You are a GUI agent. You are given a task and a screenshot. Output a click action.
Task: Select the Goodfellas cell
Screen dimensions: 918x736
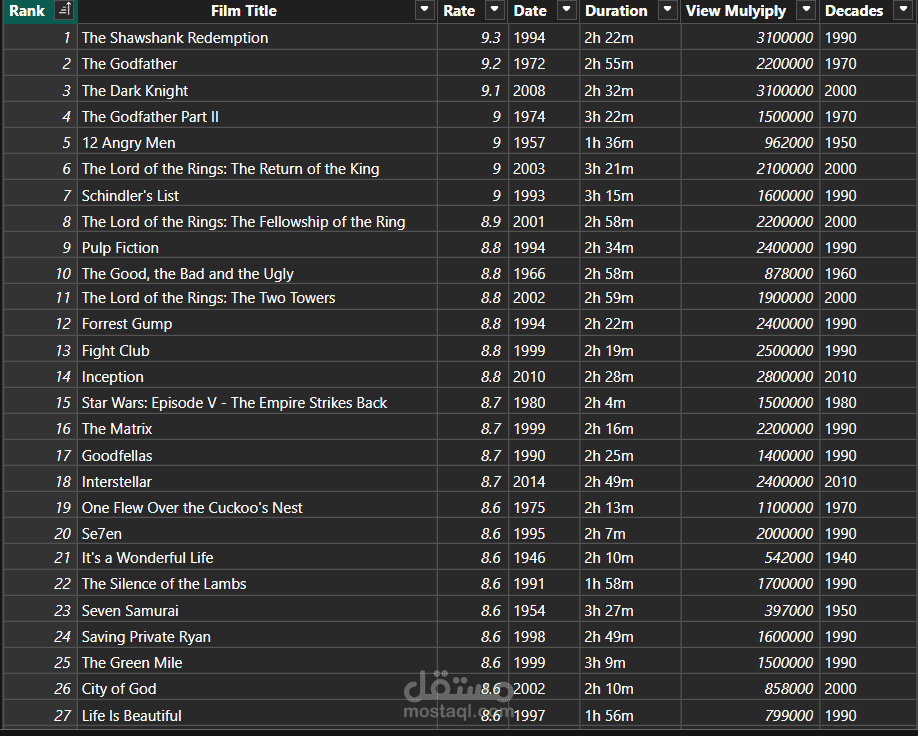[258, 455]
